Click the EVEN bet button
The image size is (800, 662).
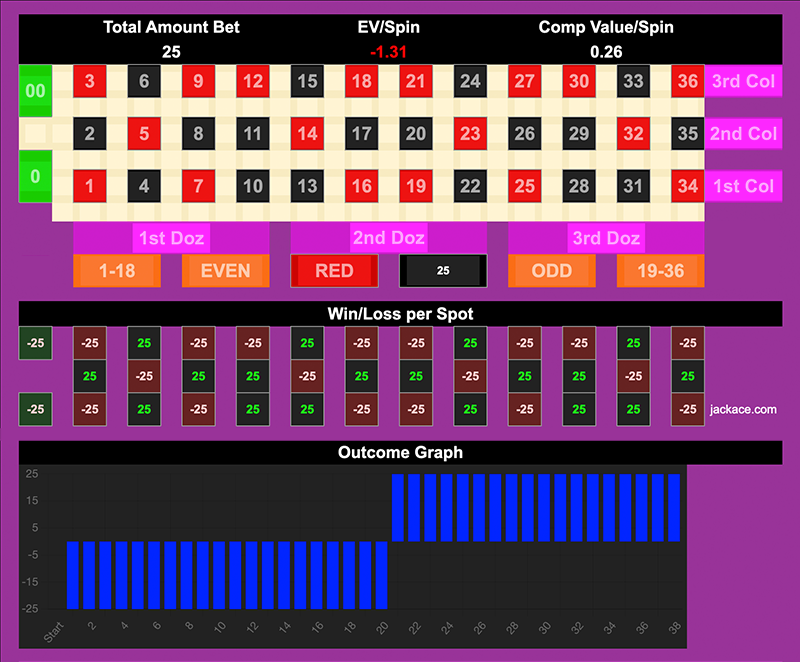225,271
